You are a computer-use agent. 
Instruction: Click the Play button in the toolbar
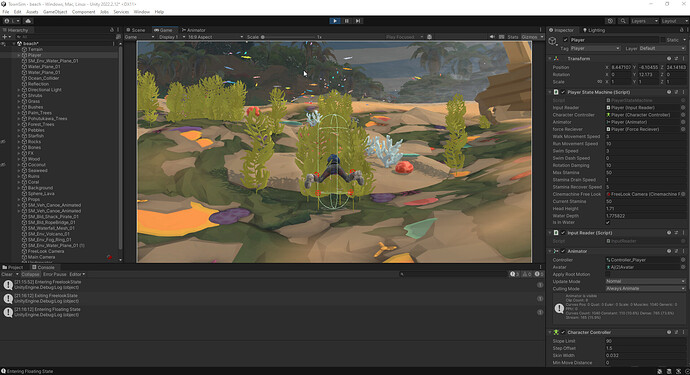pos(335,21)
